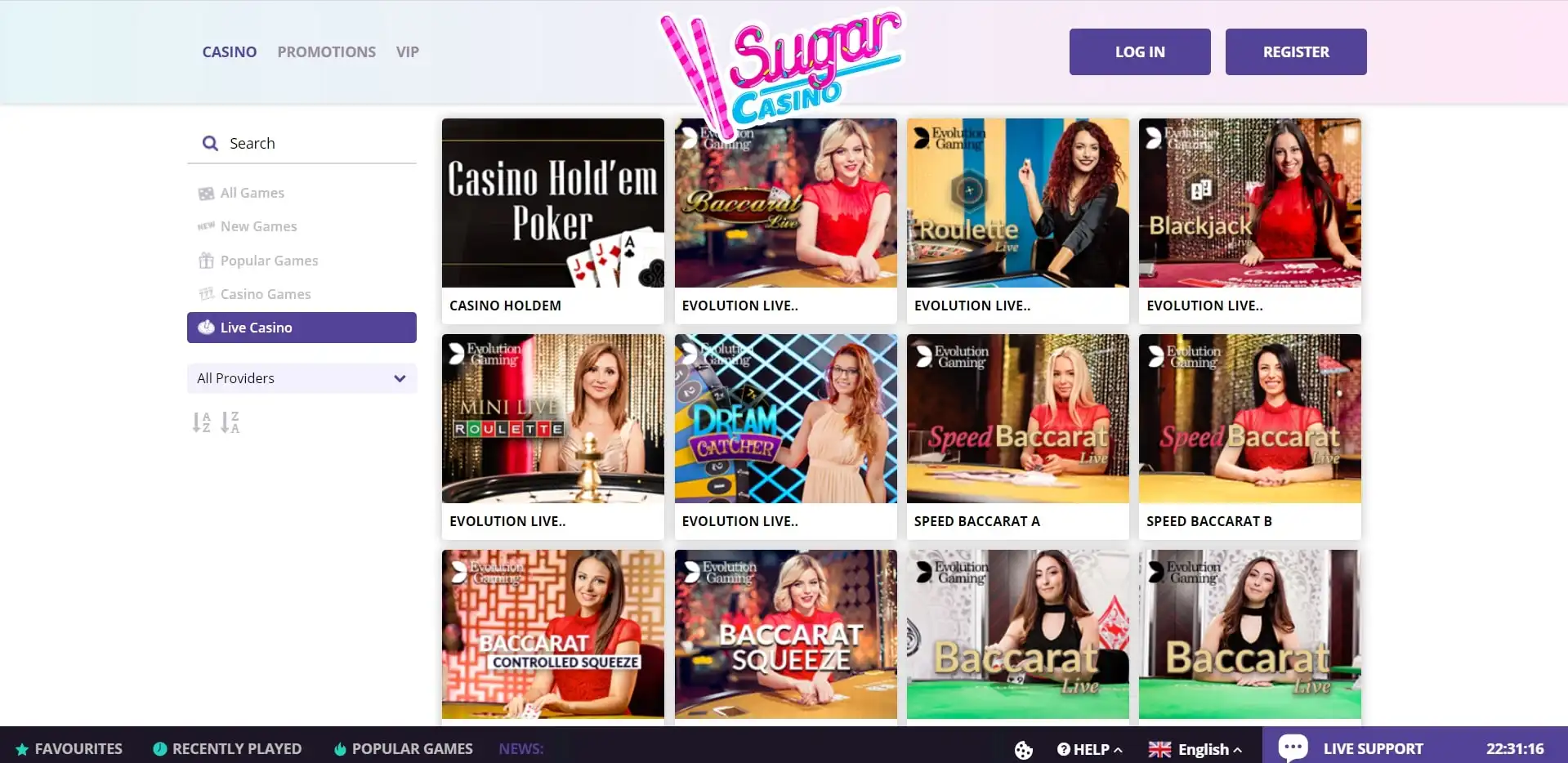Click the Register button

click(1296, 51)
